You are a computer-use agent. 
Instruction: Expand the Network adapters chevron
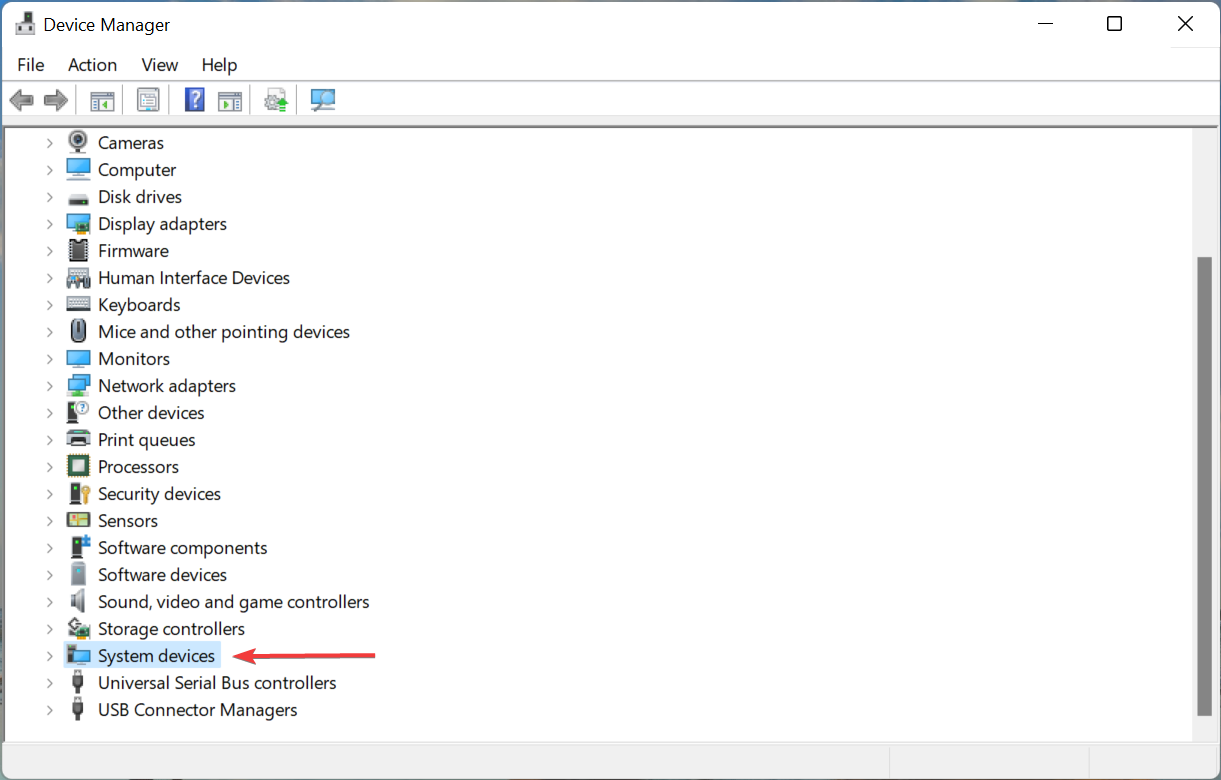pyautogui.click(x=49, y=386)
